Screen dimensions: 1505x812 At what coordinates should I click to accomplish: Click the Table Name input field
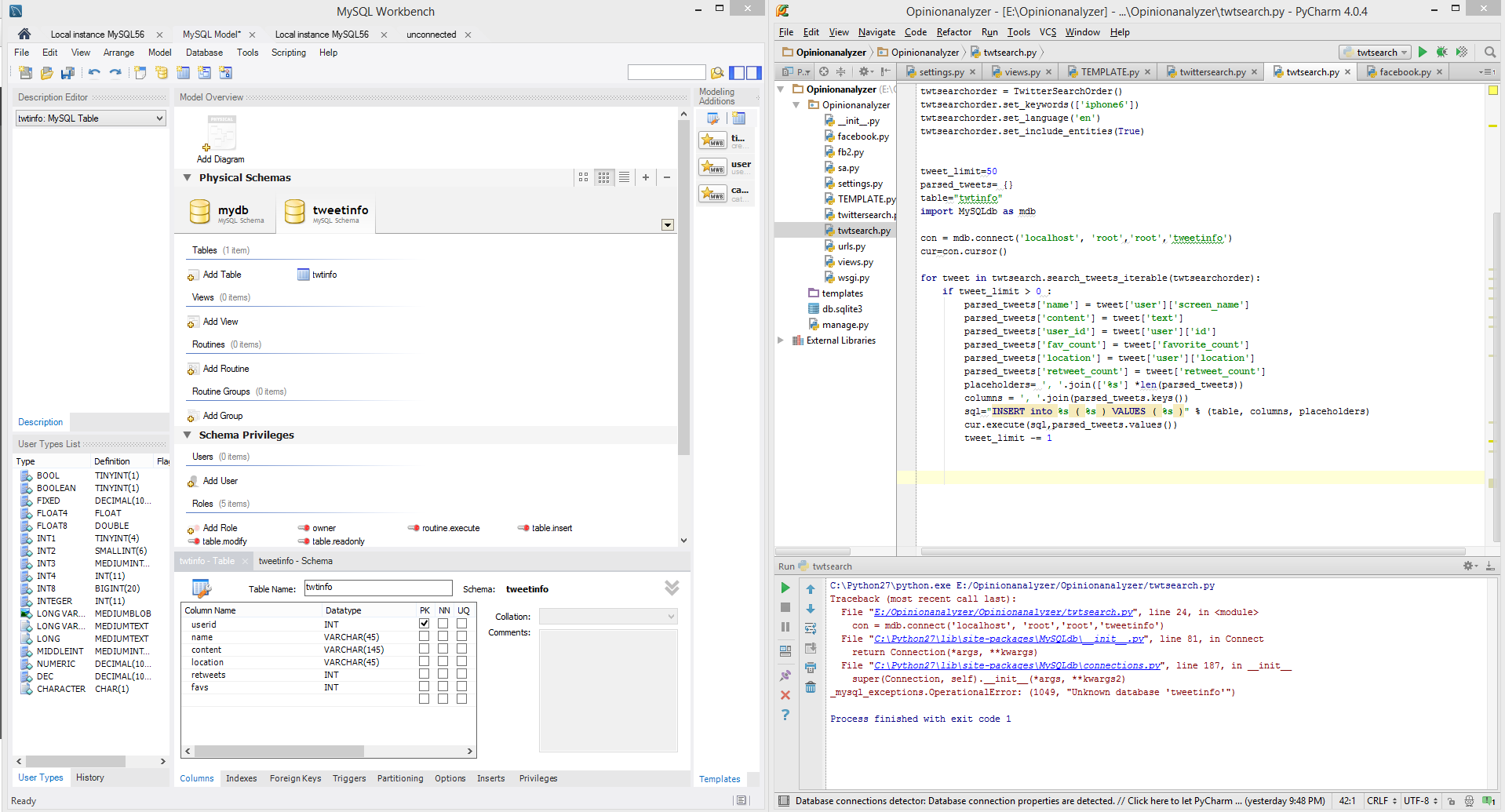[377, 588]
